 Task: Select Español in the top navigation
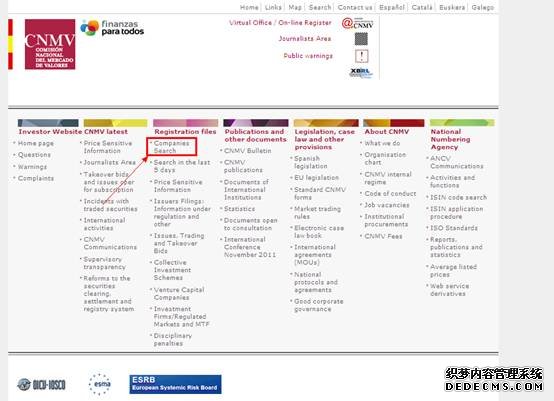[391, 7]
